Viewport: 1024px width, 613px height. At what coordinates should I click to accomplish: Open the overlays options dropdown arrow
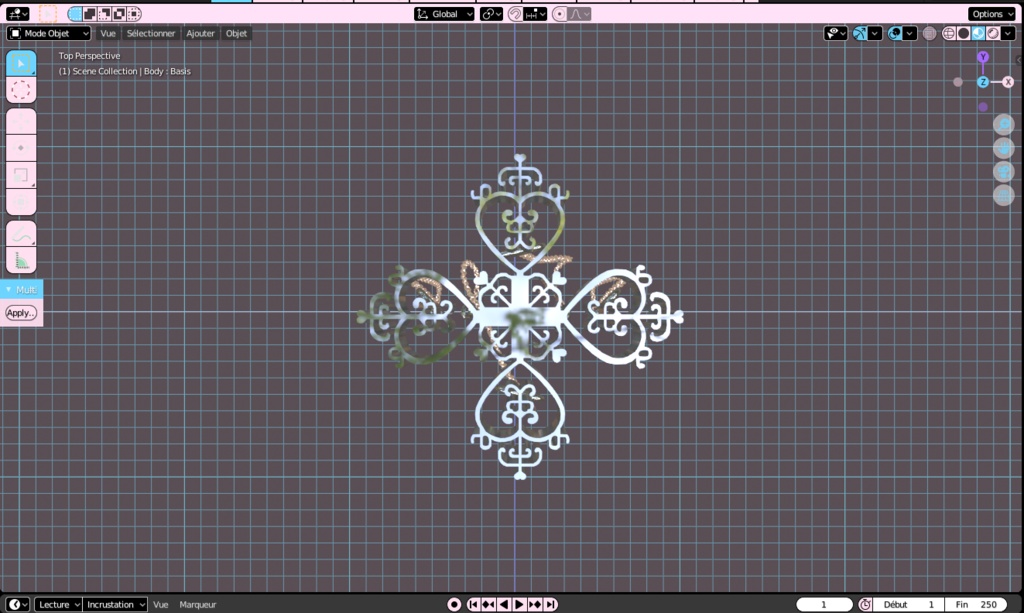pyautogui.click(x=910, y=33)
